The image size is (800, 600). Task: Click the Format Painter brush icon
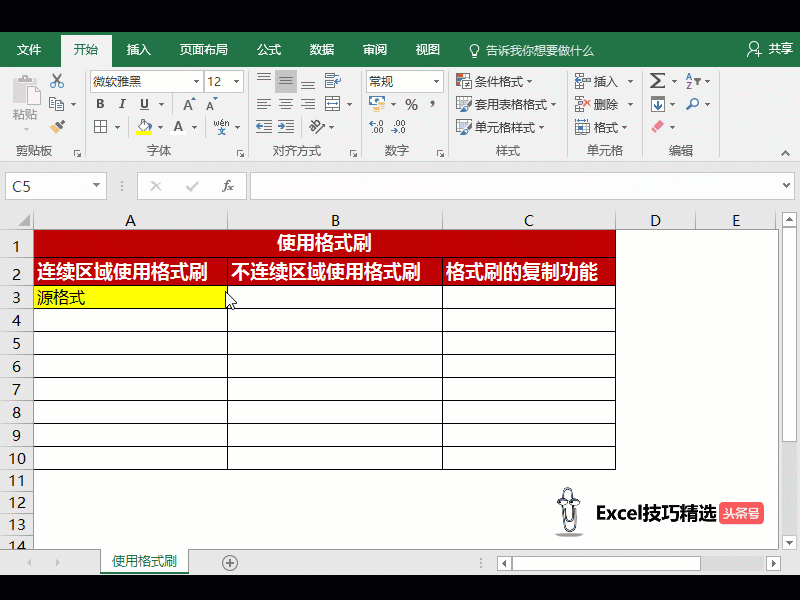point(57,127)
